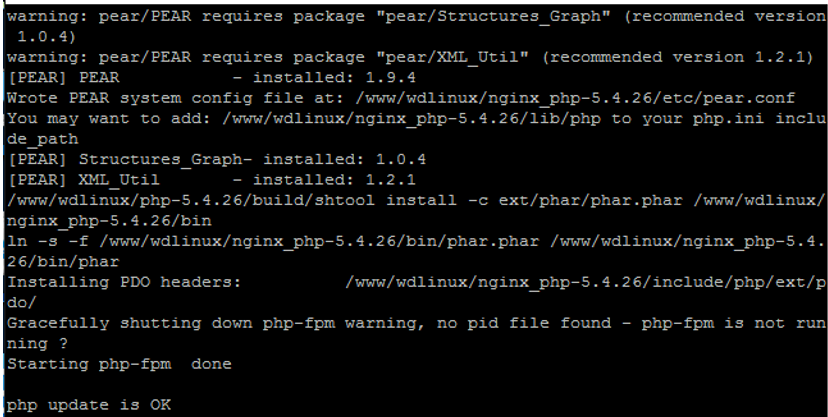Click the 'Installing PDO headers:' text
828x417 pixels.
(x=124, y=282)
